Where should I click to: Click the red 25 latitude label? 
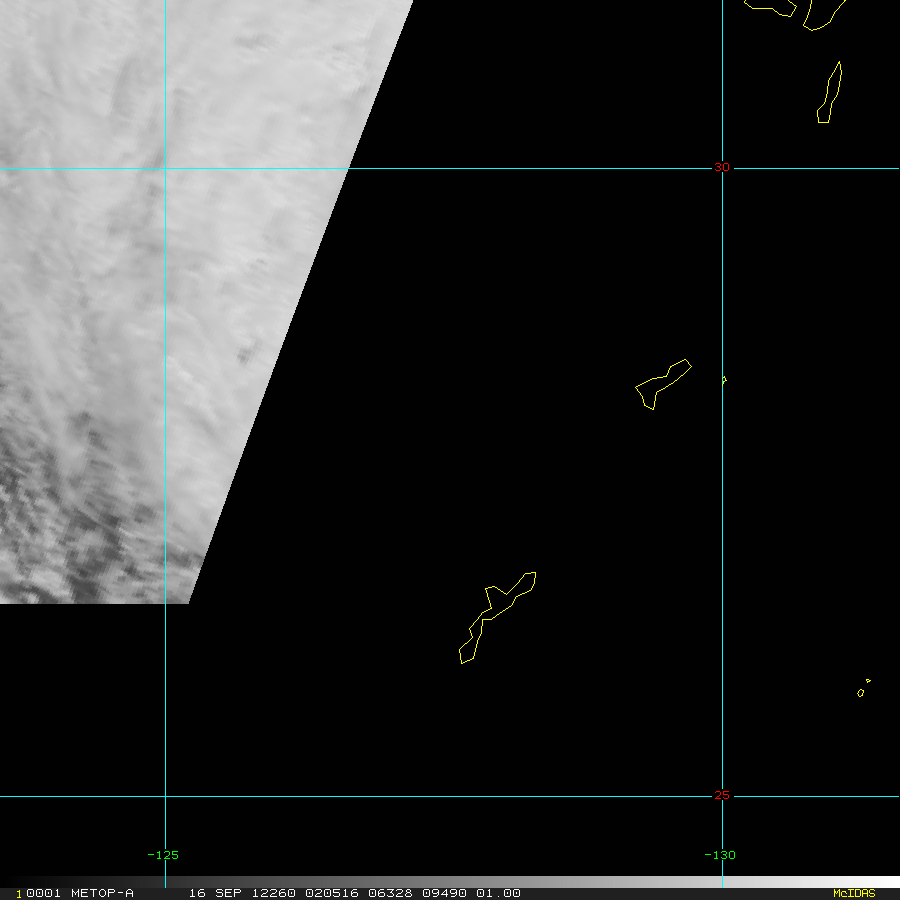point(721,796)
